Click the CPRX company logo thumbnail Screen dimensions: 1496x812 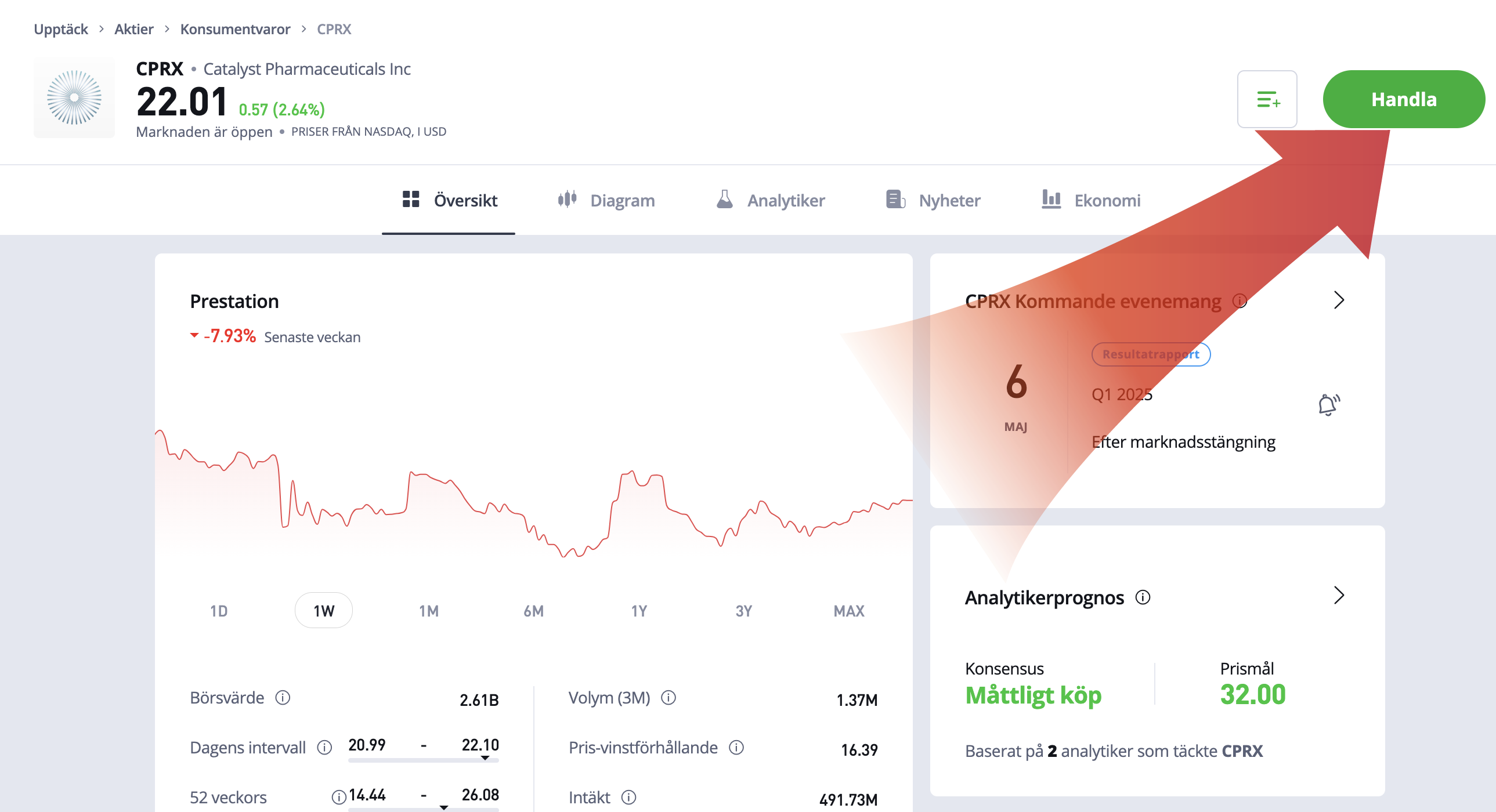(74, 97)
